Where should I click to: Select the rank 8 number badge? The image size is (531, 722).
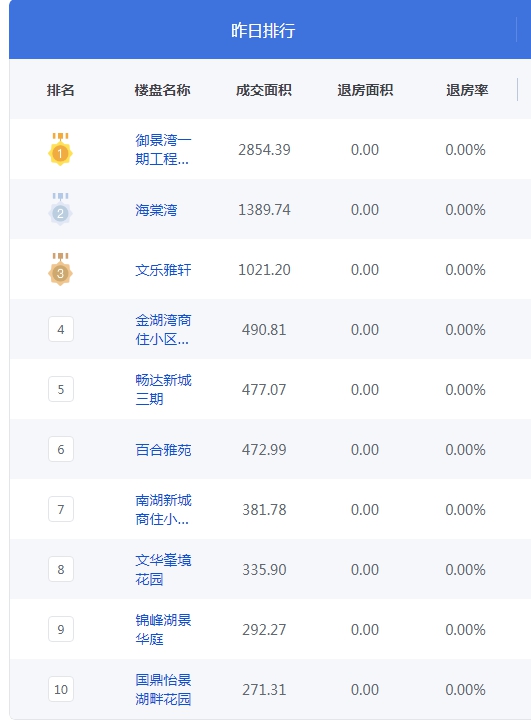[61, 569]
